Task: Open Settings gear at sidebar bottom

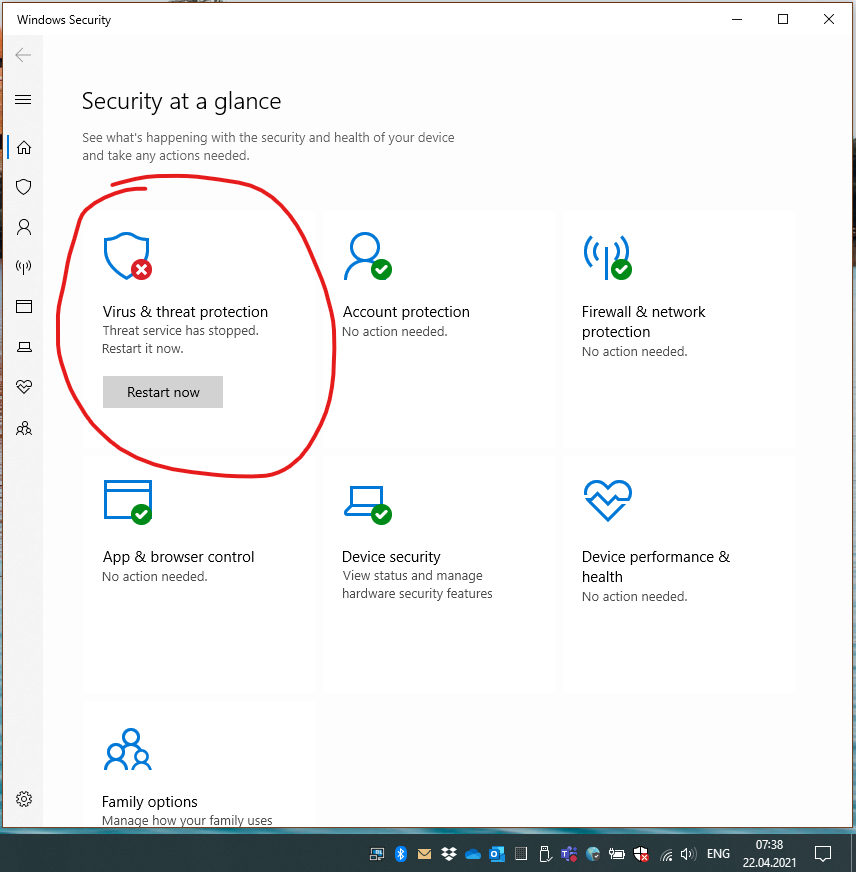Action: (x=24, y=799)
